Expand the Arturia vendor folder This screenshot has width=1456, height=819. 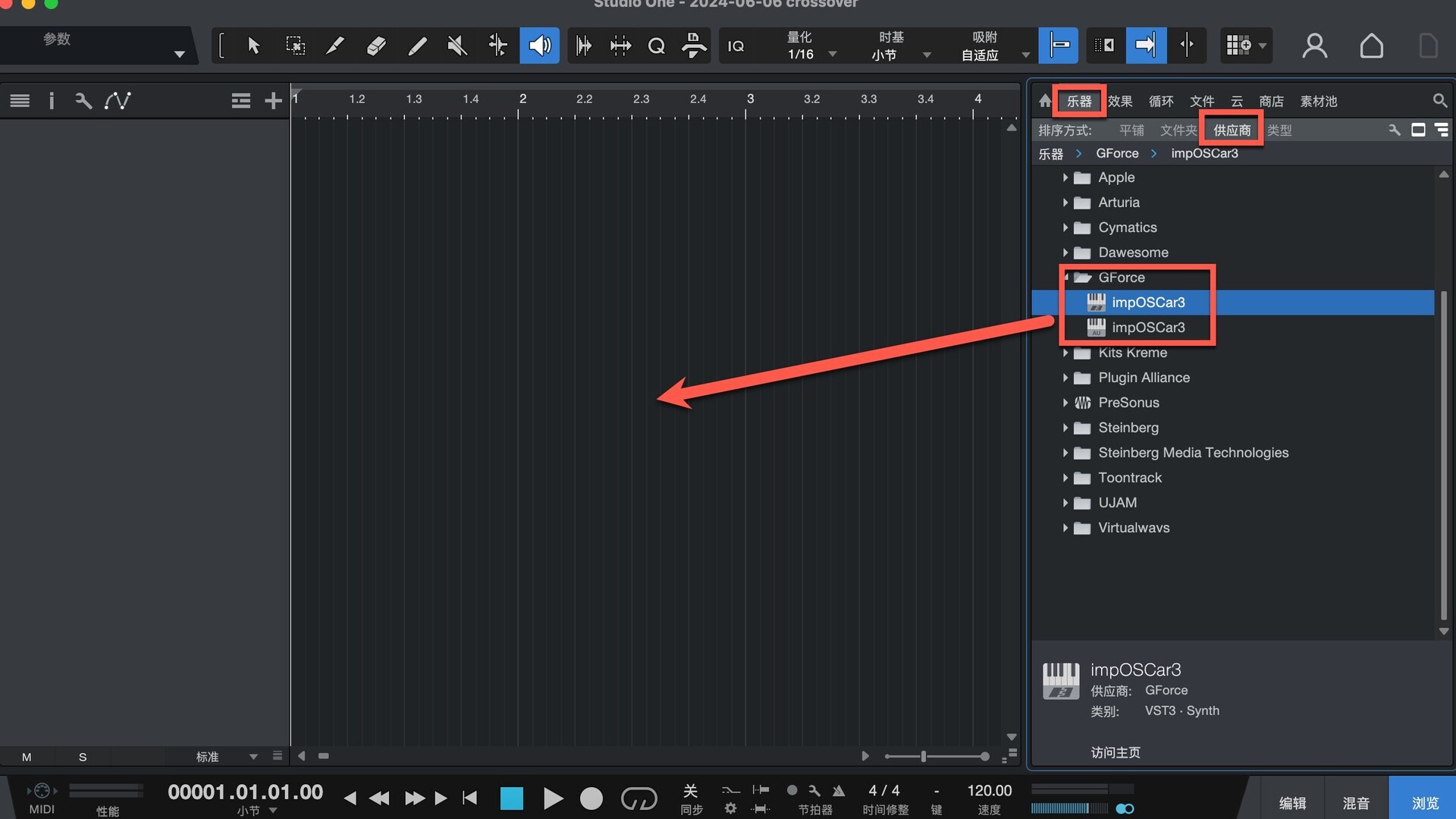(1065, 202)
